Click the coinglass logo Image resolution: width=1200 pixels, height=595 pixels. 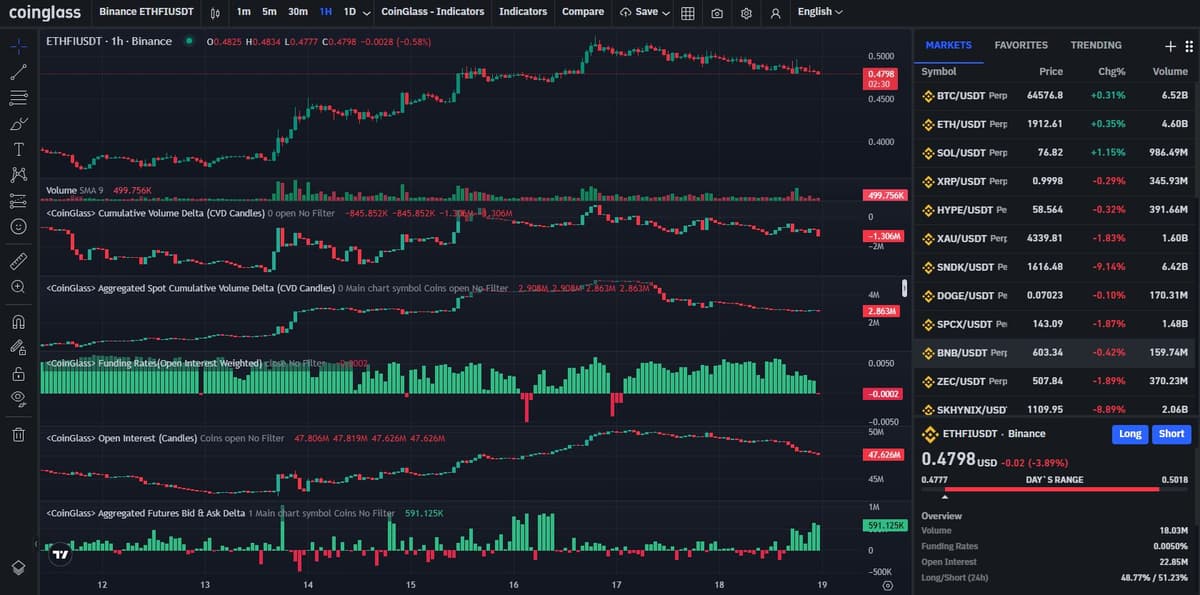coord(45,12)
